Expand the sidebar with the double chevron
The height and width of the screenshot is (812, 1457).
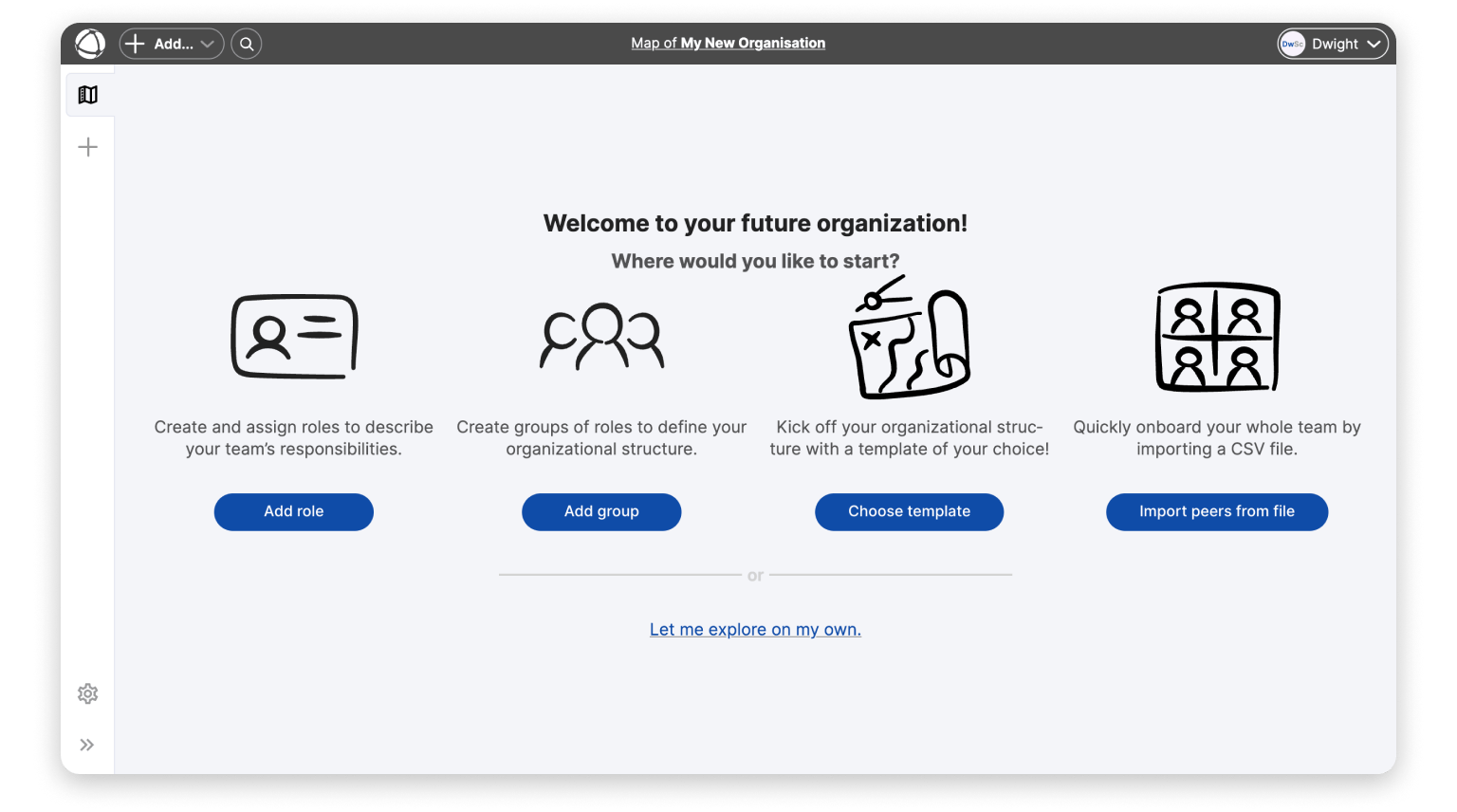pyautogui.click(x=87, y=745)
